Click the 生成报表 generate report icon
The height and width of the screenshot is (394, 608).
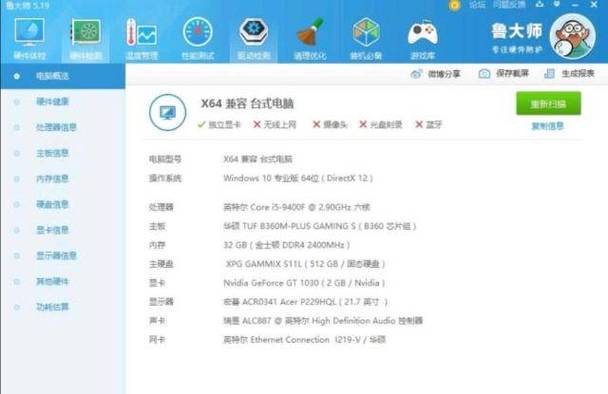click(549, 74)
